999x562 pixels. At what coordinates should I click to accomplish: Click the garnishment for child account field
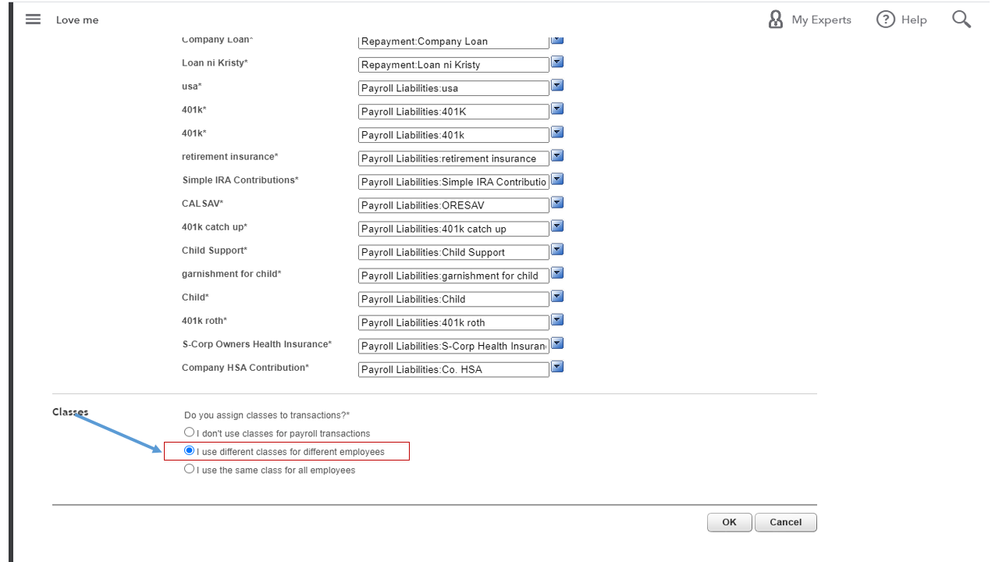coord(453,276)
